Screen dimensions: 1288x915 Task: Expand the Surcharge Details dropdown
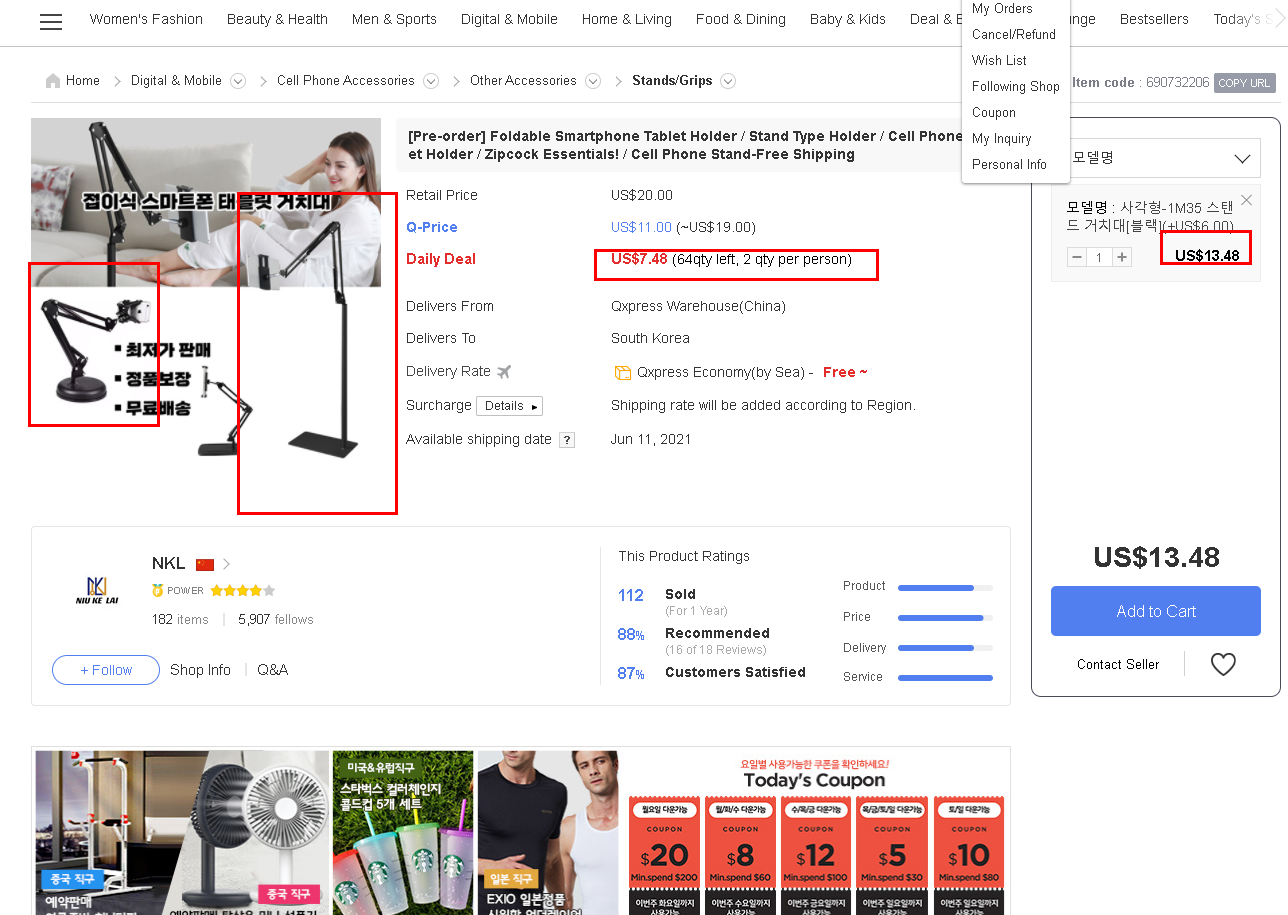510,406
